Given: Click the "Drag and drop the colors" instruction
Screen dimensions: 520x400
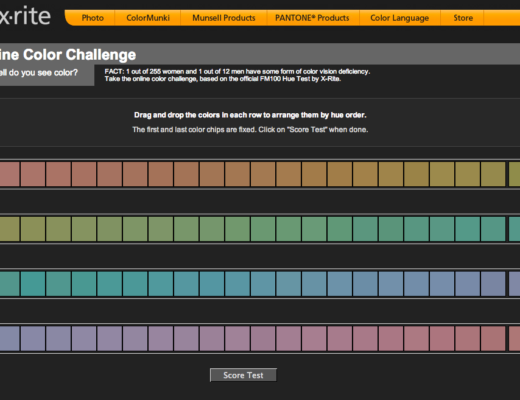Looking at the screenshot, I should [250, 115].
